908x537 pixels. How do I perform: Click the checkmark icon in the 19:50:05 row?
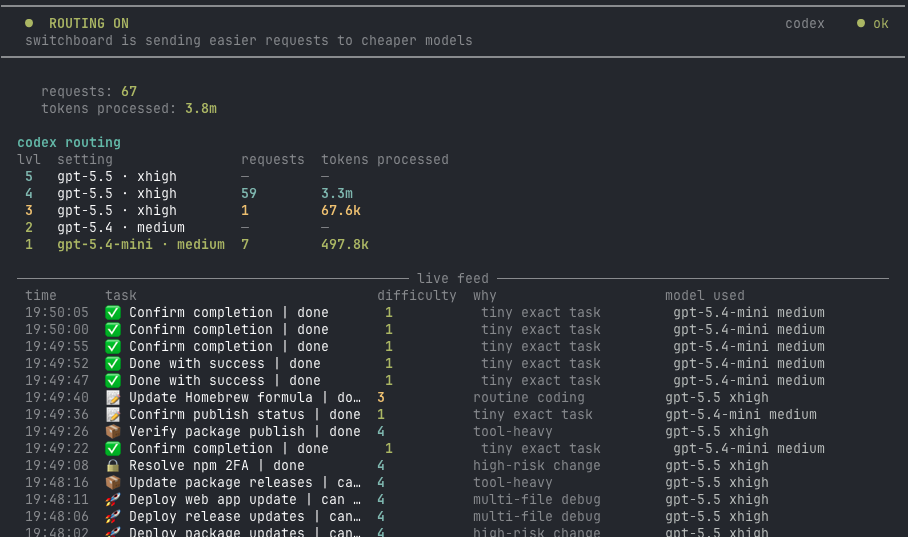(x=113, y=313)
